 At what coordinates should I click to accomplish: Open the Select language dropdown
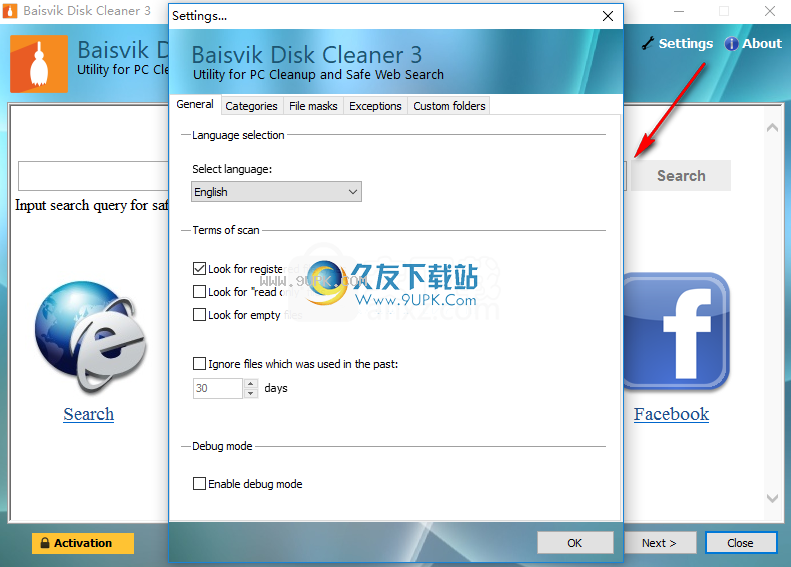coord(276,192)
